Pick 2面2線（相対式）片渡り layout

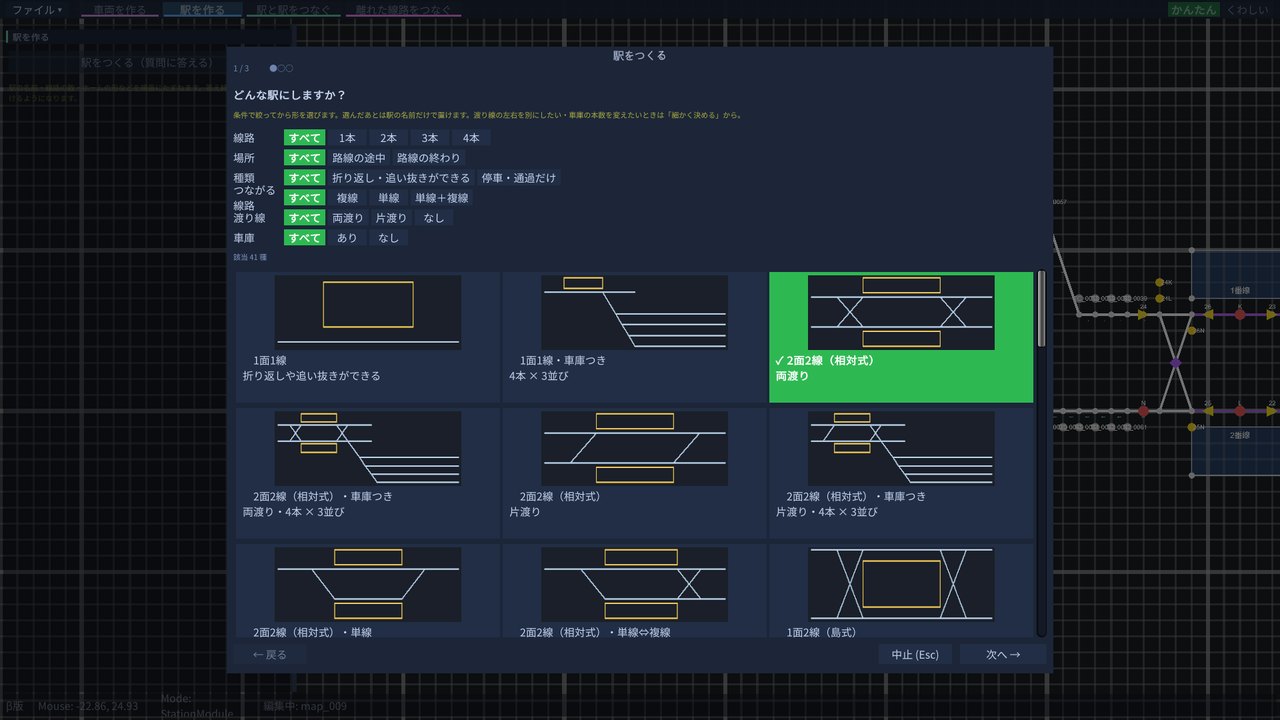(x=634, y=473)
